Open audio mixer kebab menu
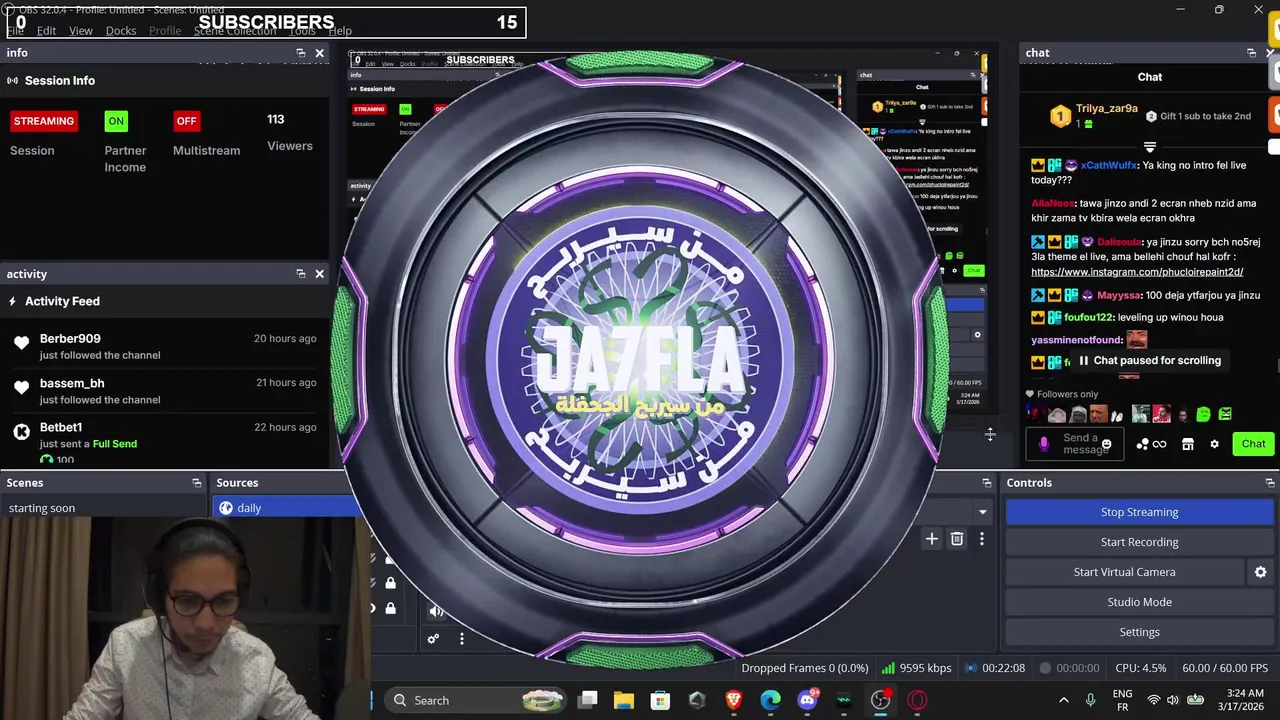The image size is (1280, 720). (x=461, y=639)
